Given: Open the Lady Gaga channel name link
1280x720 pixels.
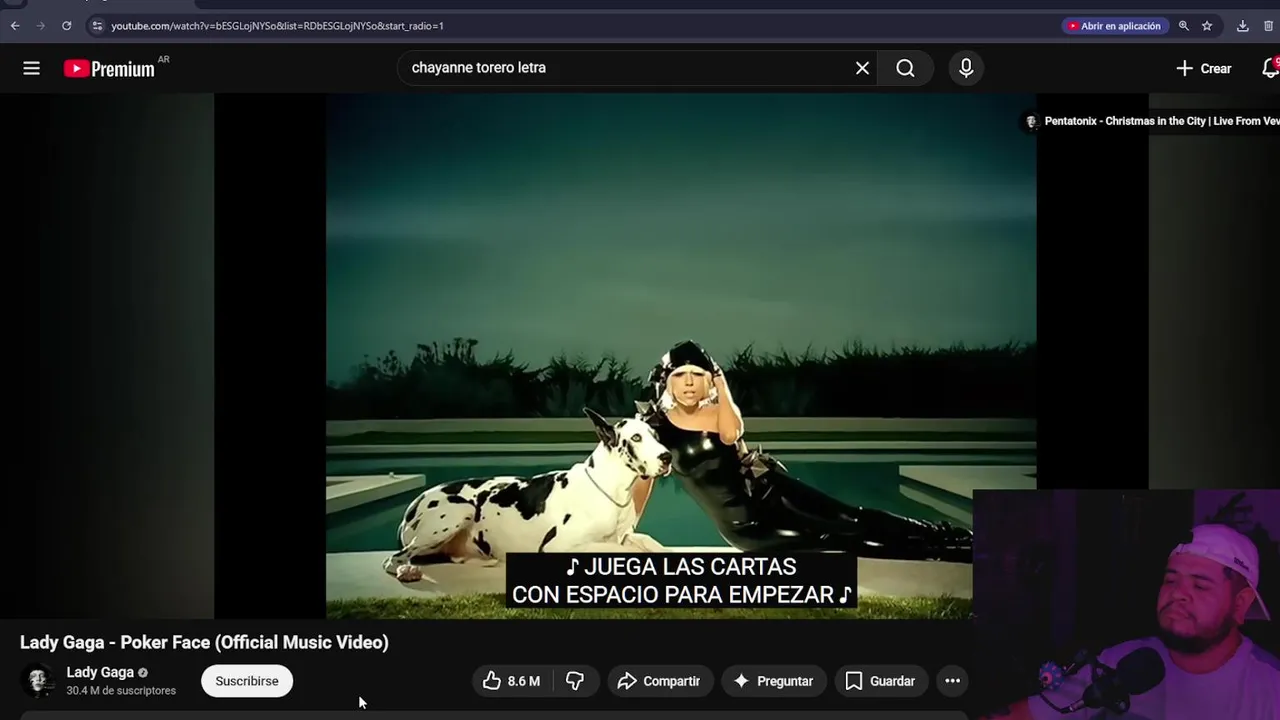Looking at the screenshot, I should 100,673.
